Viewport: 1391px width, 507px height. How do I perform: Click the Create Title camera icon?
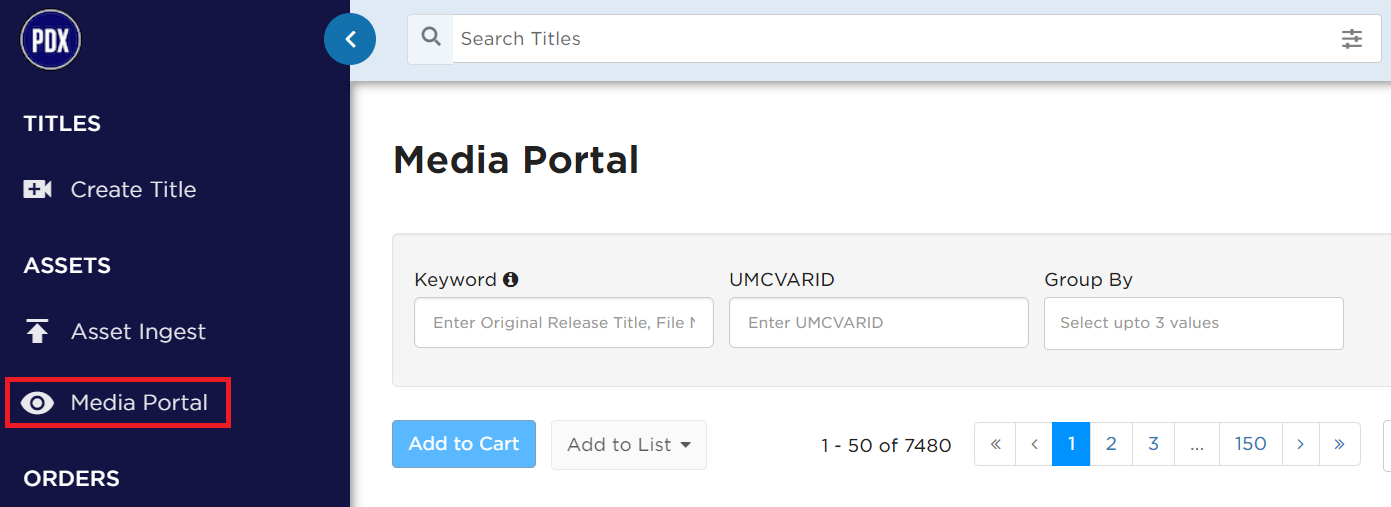[38, 189]
